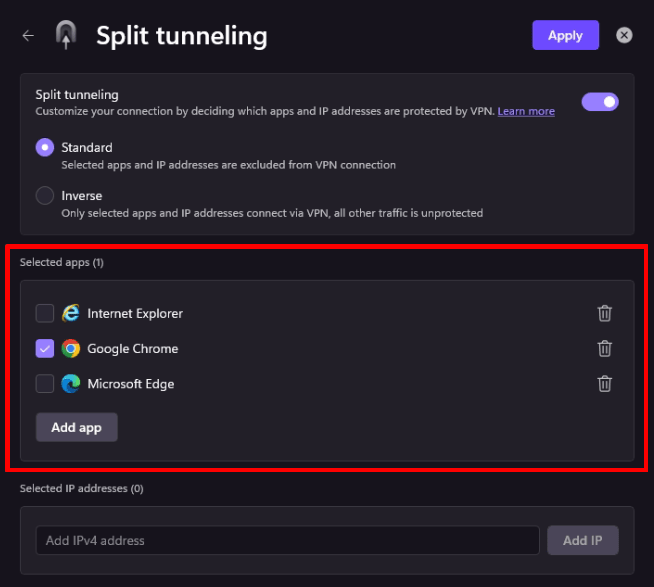Viewport: 654px width, 587px height.
Task: Check the Internet Explorer checkbox
Action: (45, 313)
